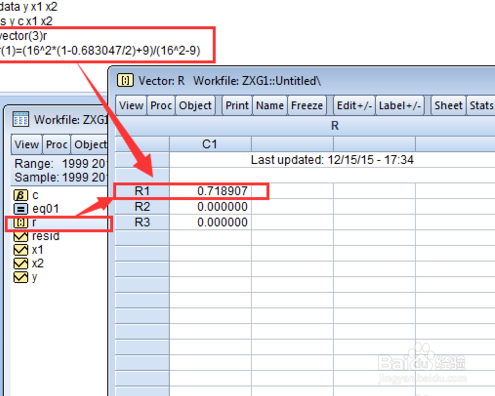Viewport: 495px width, 396px height.
Task: Click the R2 value 0.000000
Action: 222,207
